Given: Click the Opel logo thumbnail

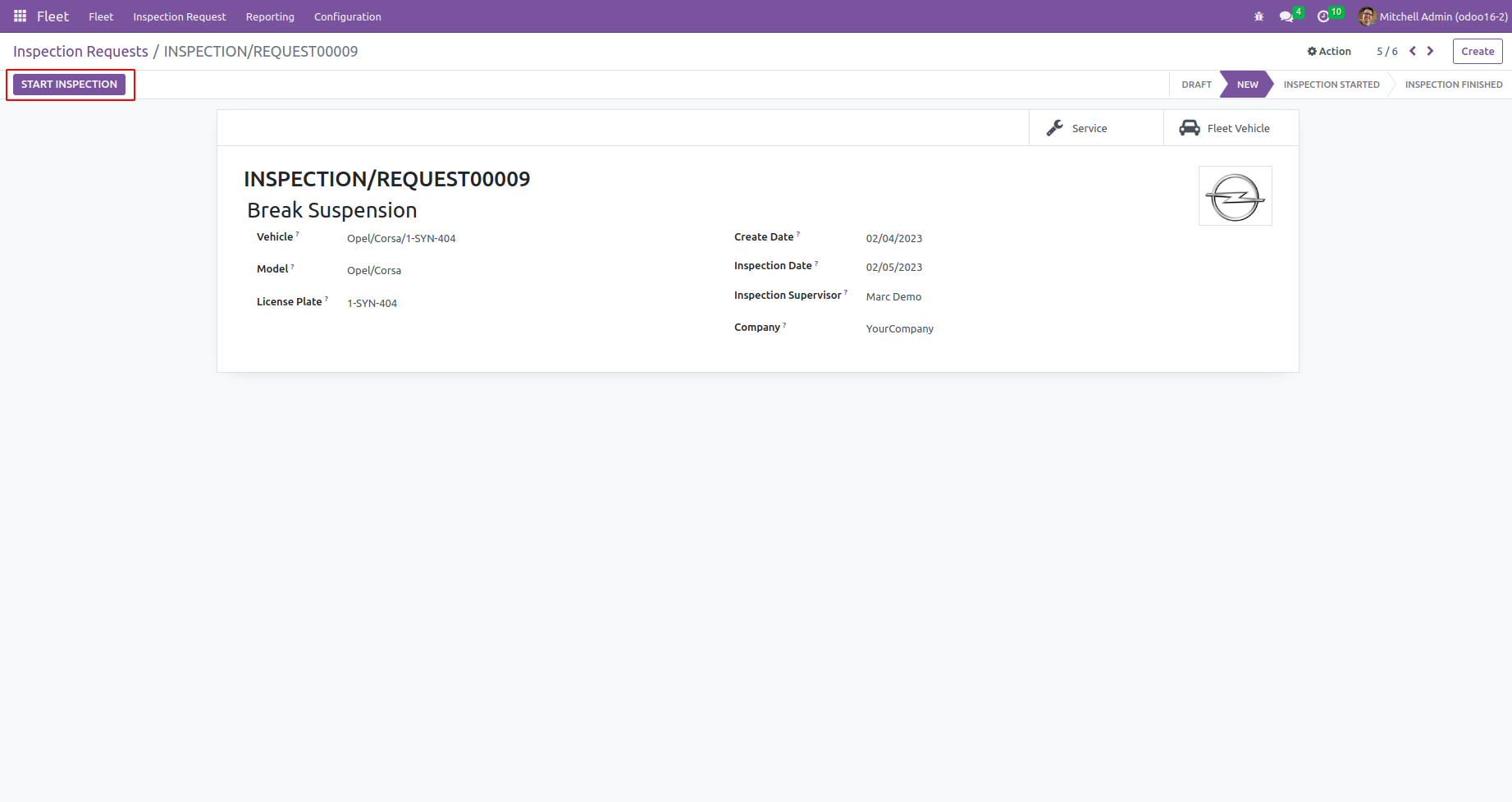Looking at the screenshot, I should (1236, 196).
